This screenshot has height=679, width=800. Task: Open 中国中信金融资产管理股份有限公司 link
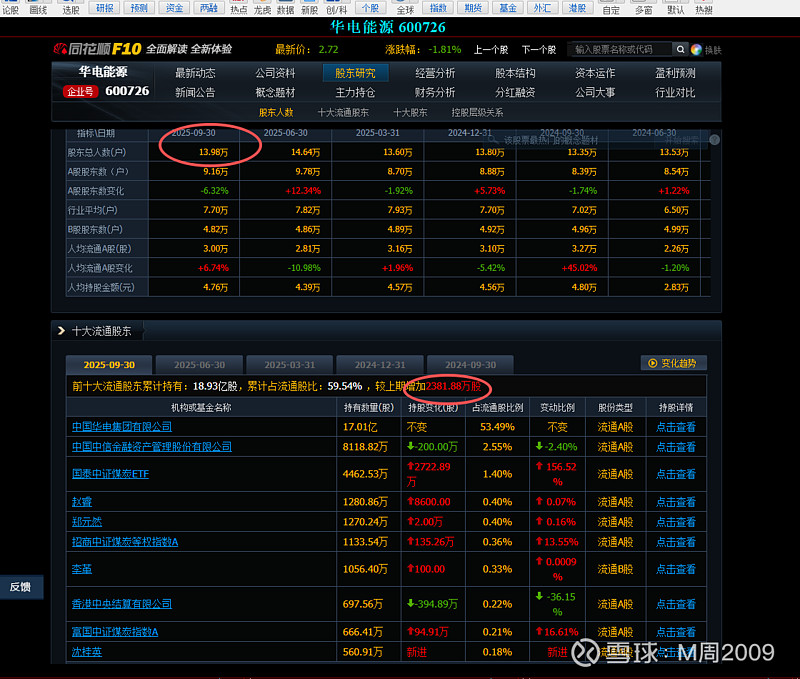coord(152,446)
